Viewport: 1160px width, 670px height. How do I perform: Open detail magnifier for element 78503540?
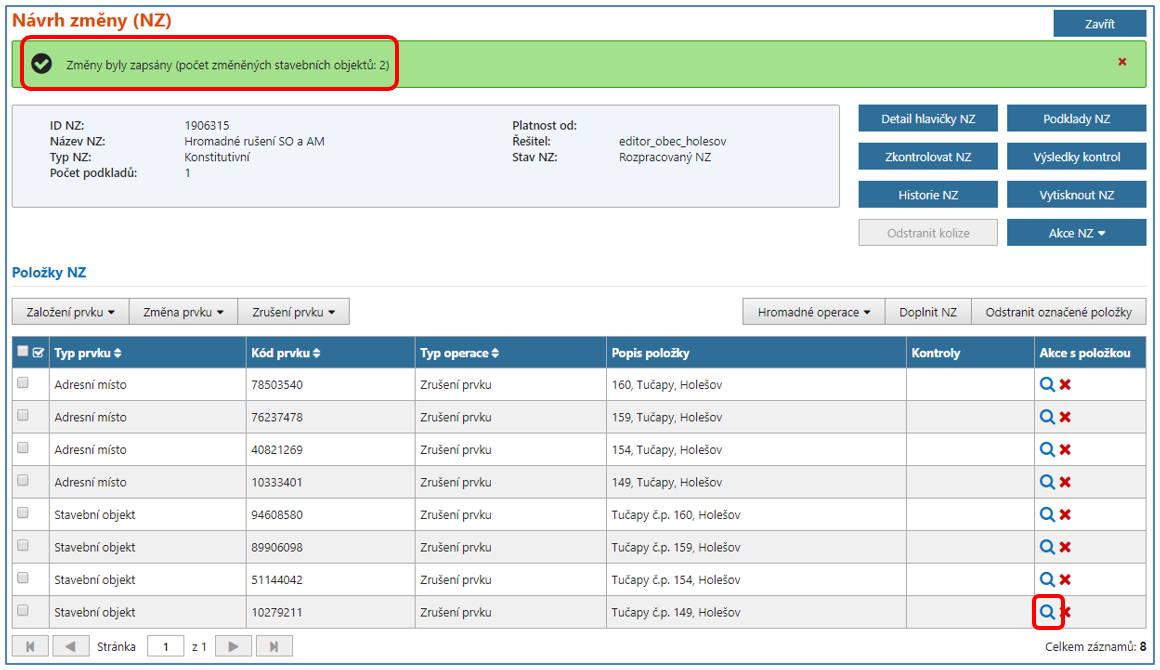1046,385
